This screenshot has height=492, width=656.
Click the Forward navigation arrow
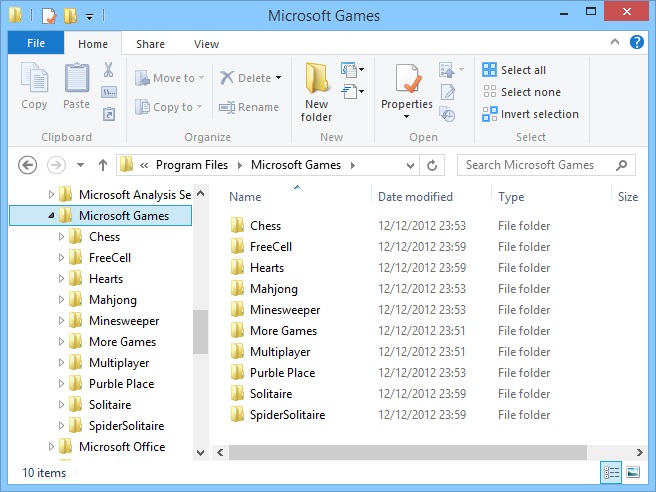pos(56,165)
